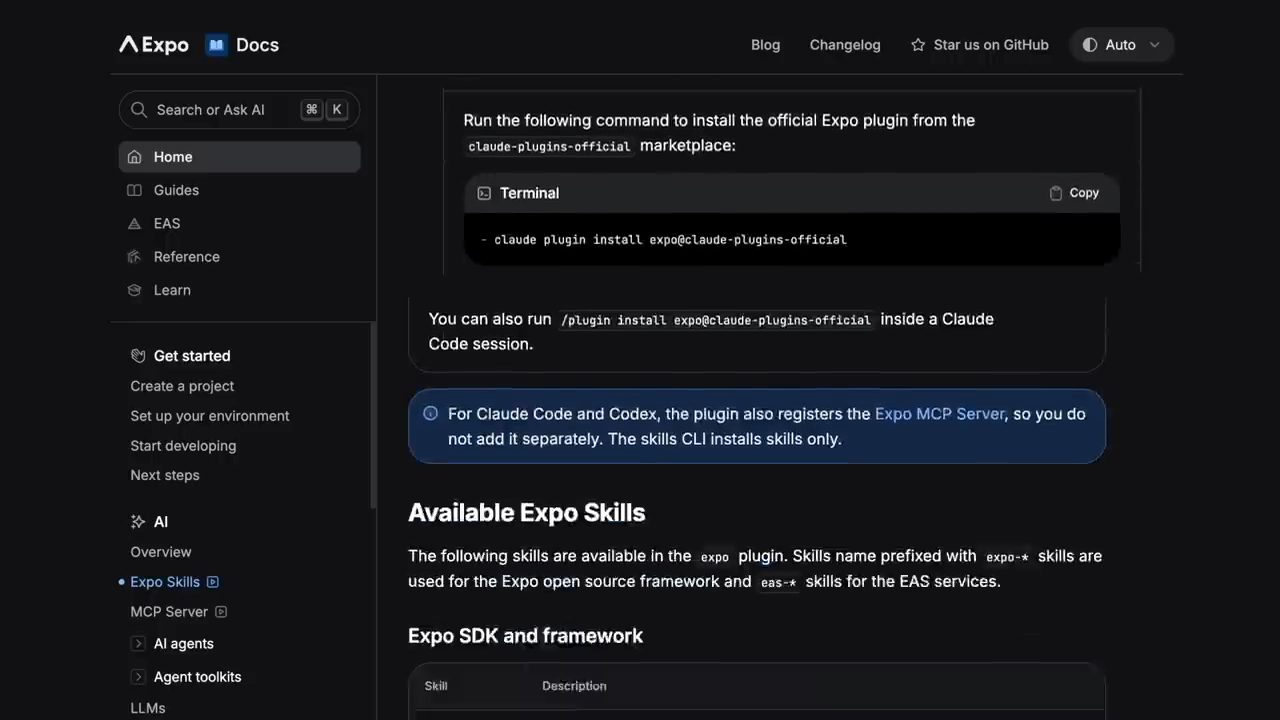Select Home in the sidebar
This screenshot has width=1280, height=720.
tap(240, 157)
